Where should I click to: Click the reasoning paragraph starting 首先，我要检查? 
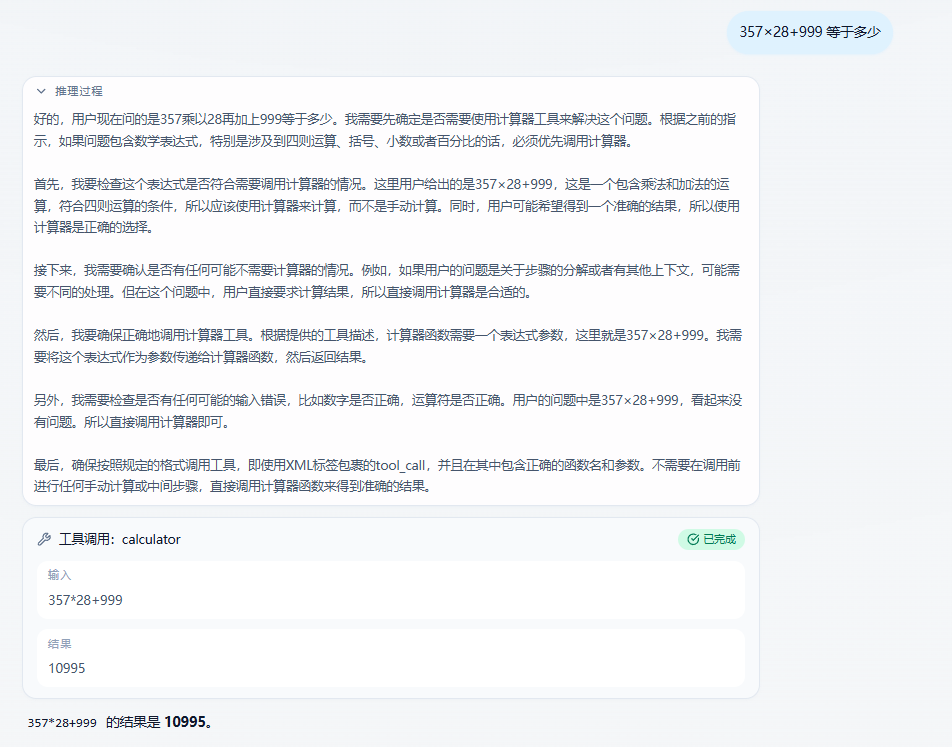tap(387, 206)
